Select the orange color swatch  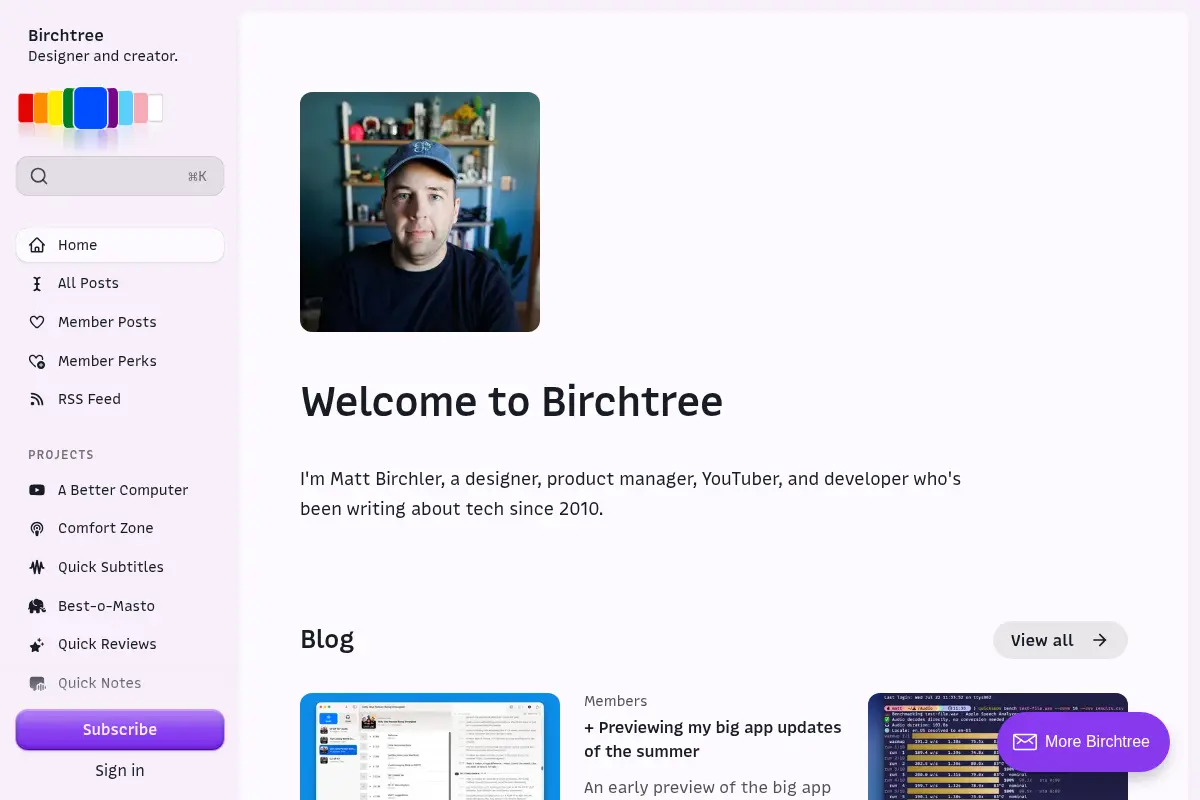tap(41, 107)
